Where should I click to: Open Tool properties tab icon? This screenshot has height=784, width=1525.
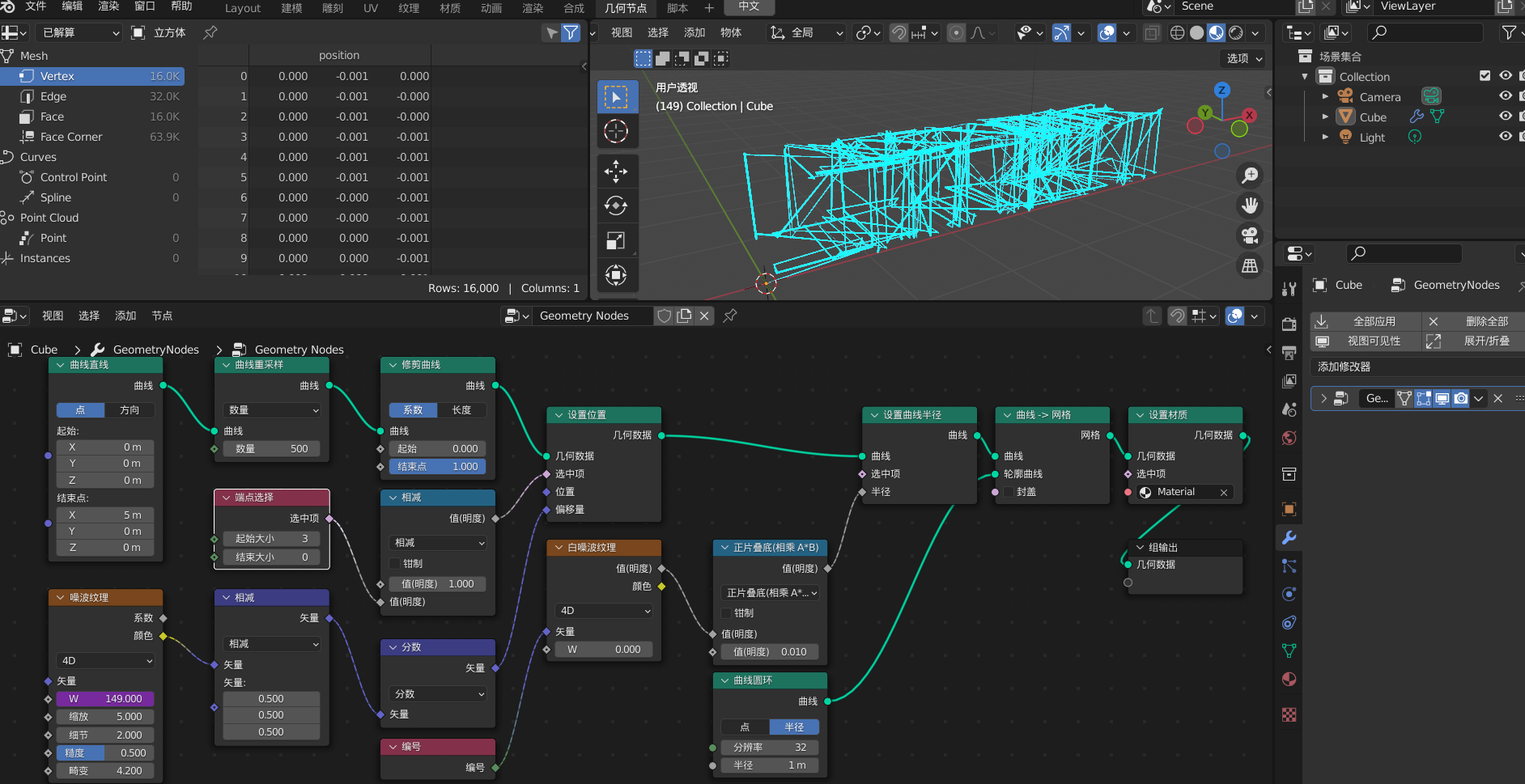(1289, 289)
